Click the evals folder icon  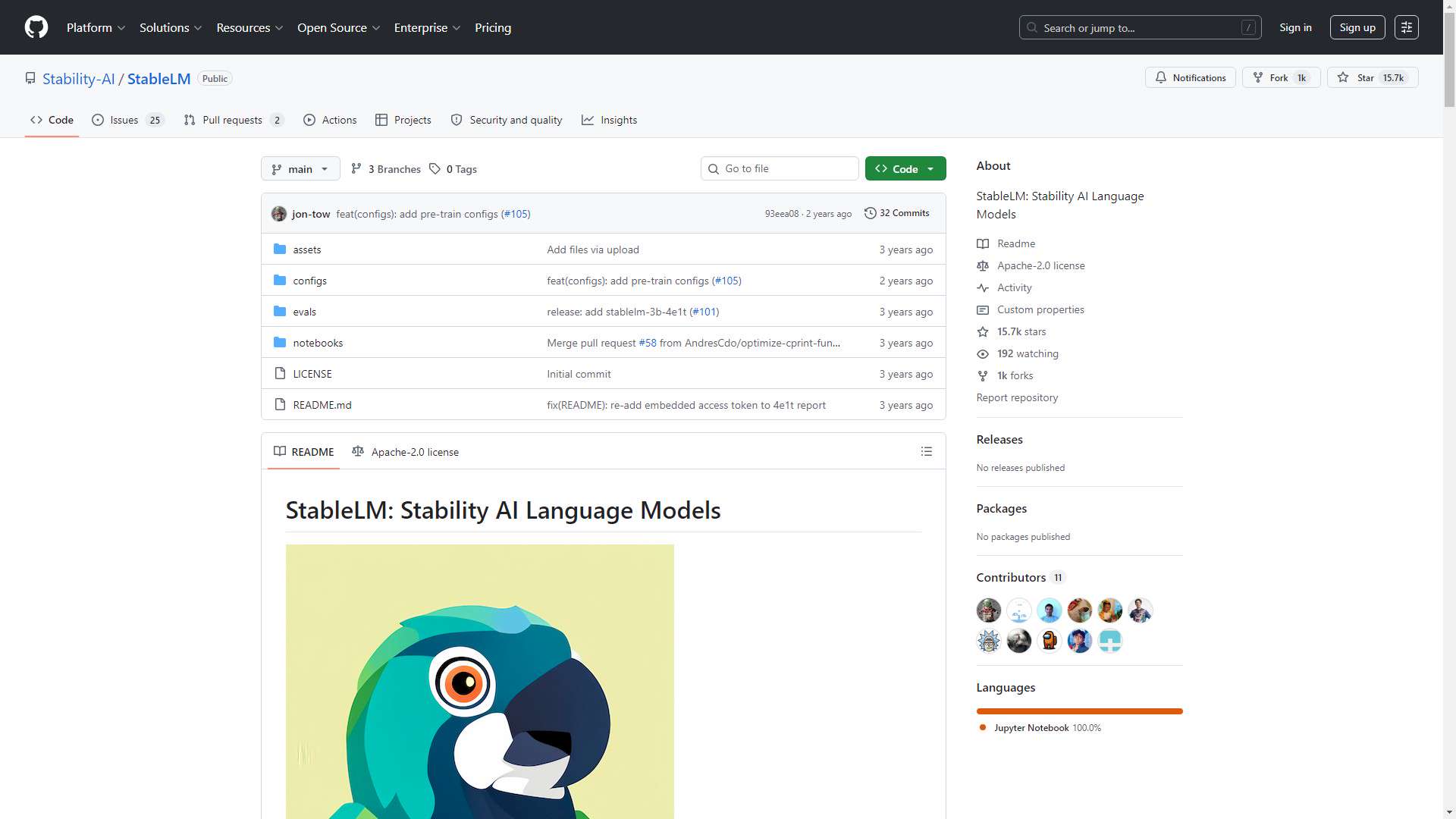point(280,312)
